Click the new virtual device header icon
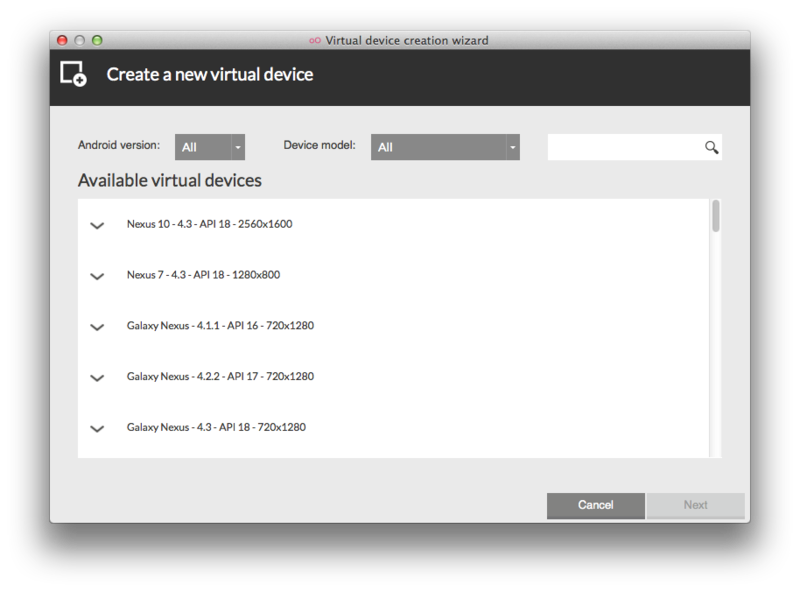This screenshot has height=592, width=800. (73, 74)
